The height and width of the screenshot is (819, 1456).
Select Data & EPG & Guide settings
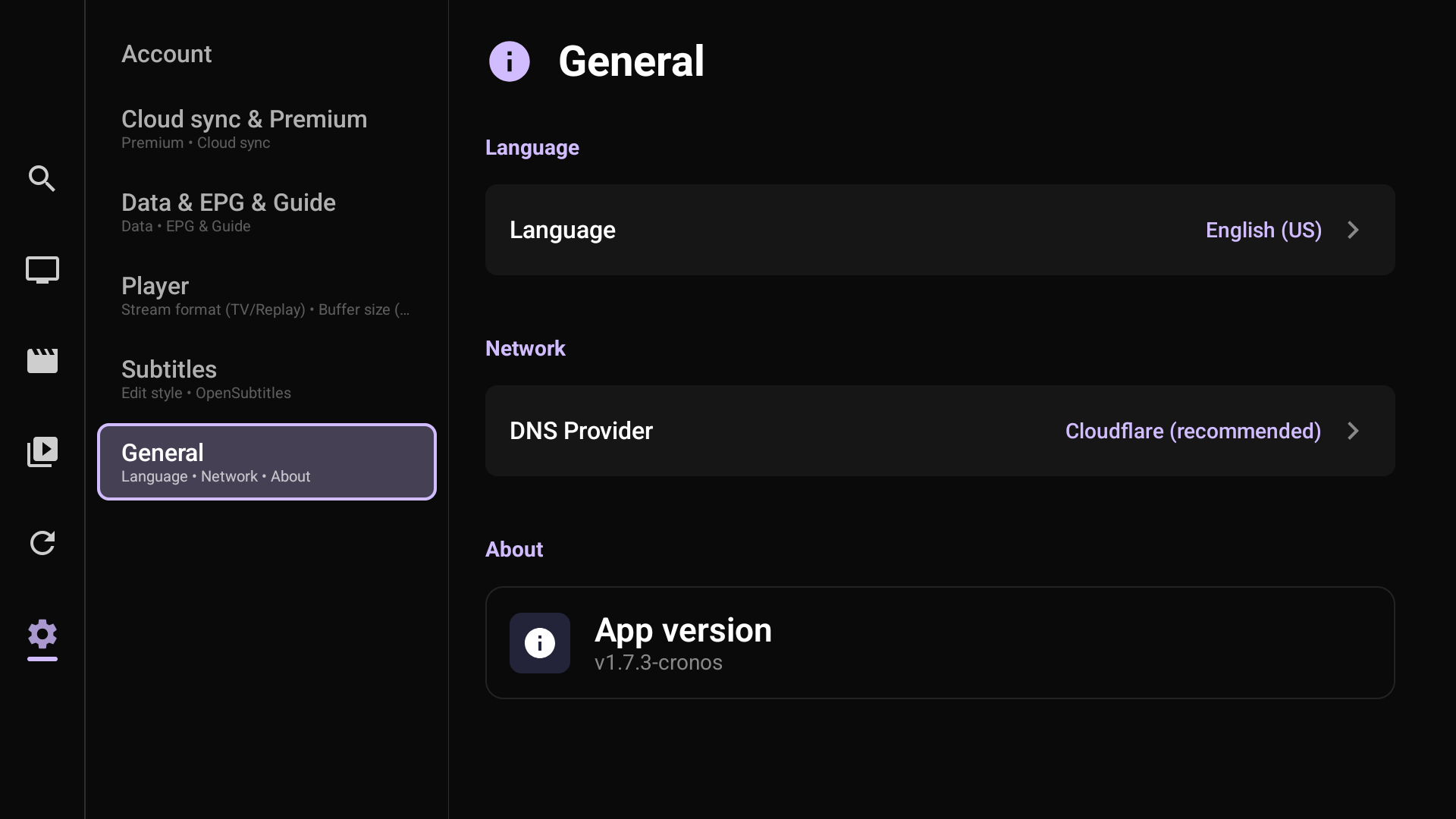click(x=266, y=212)
